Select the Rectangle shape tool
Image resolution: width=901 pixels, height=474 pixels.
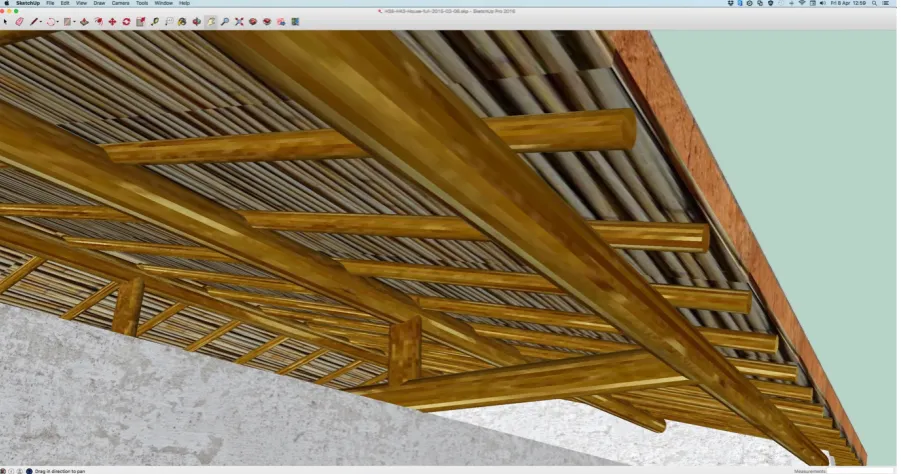[x=67, y=22]
